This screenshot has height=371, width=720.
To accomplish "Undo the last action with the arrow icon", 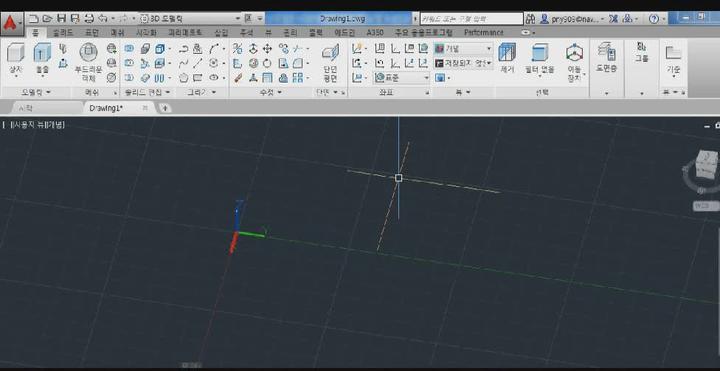I will point(103,19).
